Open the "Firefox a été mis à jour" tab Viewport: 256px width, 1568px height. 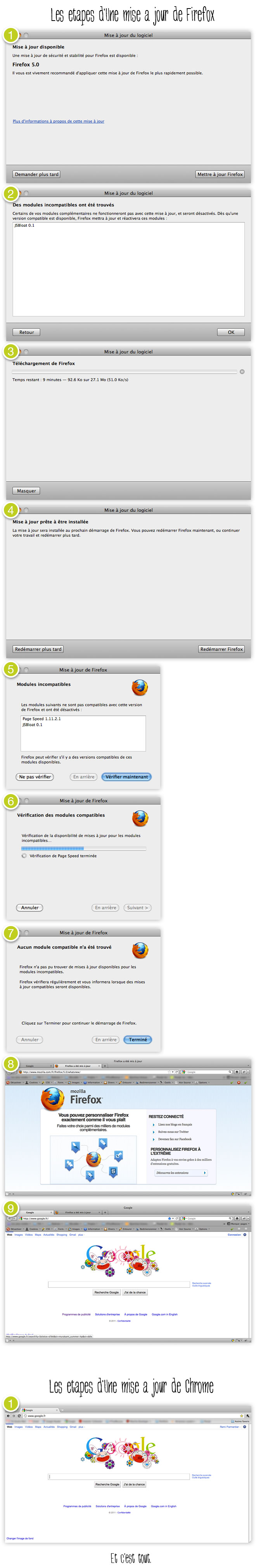click(x=77, y=1066)
